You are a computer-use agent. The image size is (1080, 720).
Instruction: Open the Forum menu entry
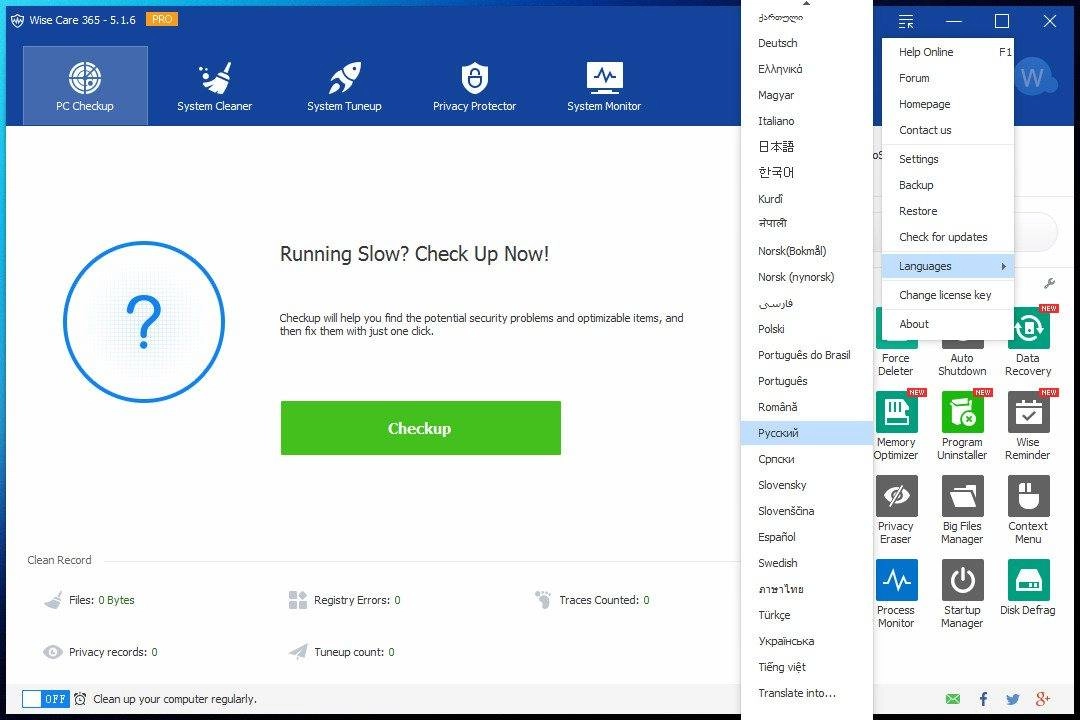tap(948, 78)
